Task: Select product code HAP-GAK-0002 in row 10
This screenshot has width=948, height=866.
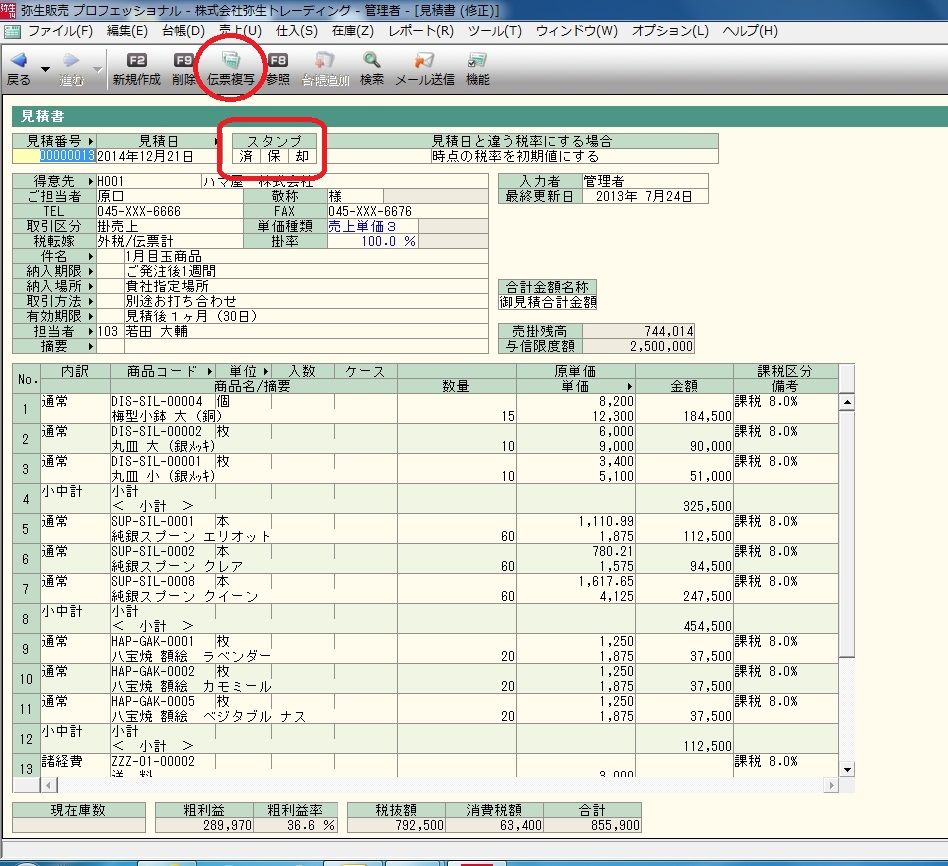Action: pyautogui.click(x=153, y=671)
